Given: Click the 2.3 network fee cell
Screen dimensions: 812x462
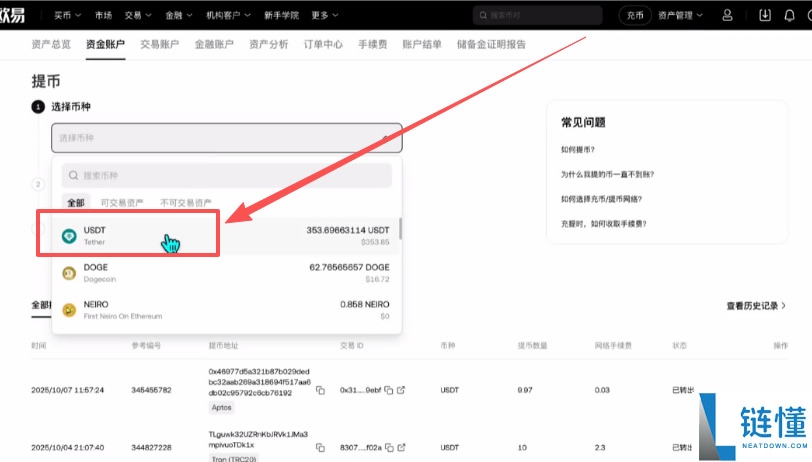Looking at the screenshot, I should [600, 447].
